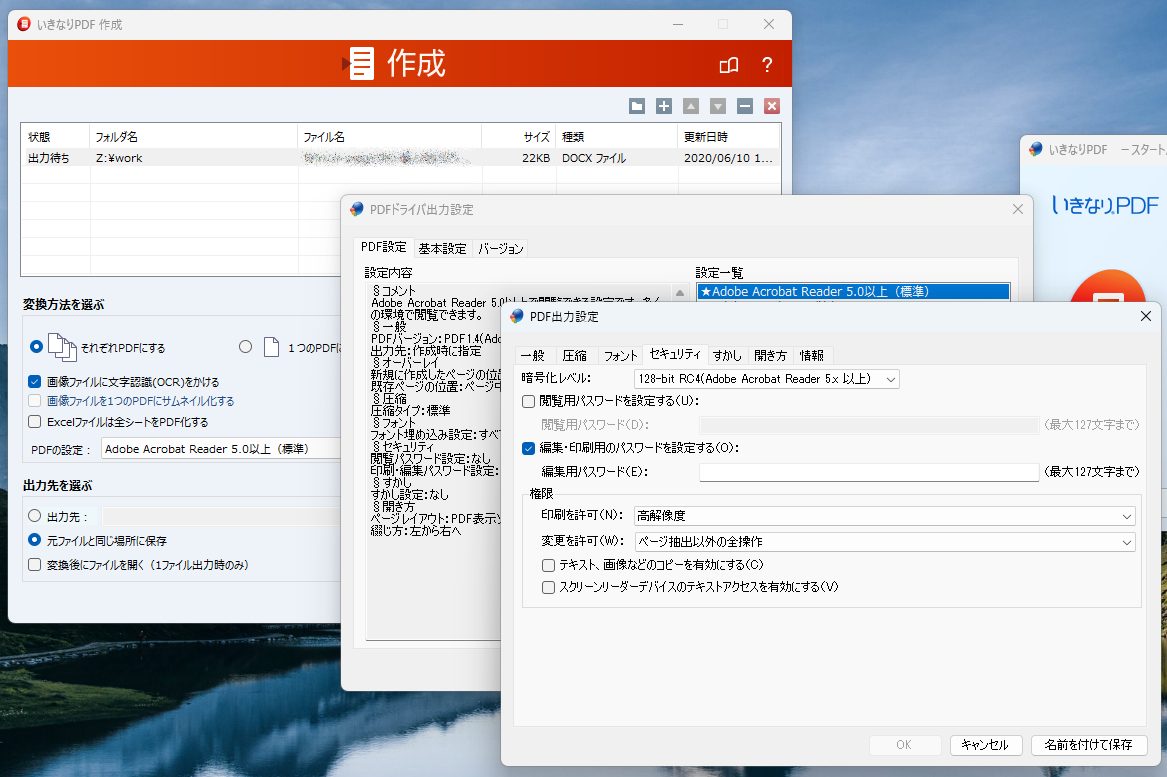Switch to 開き方 tab

[770, 356]
